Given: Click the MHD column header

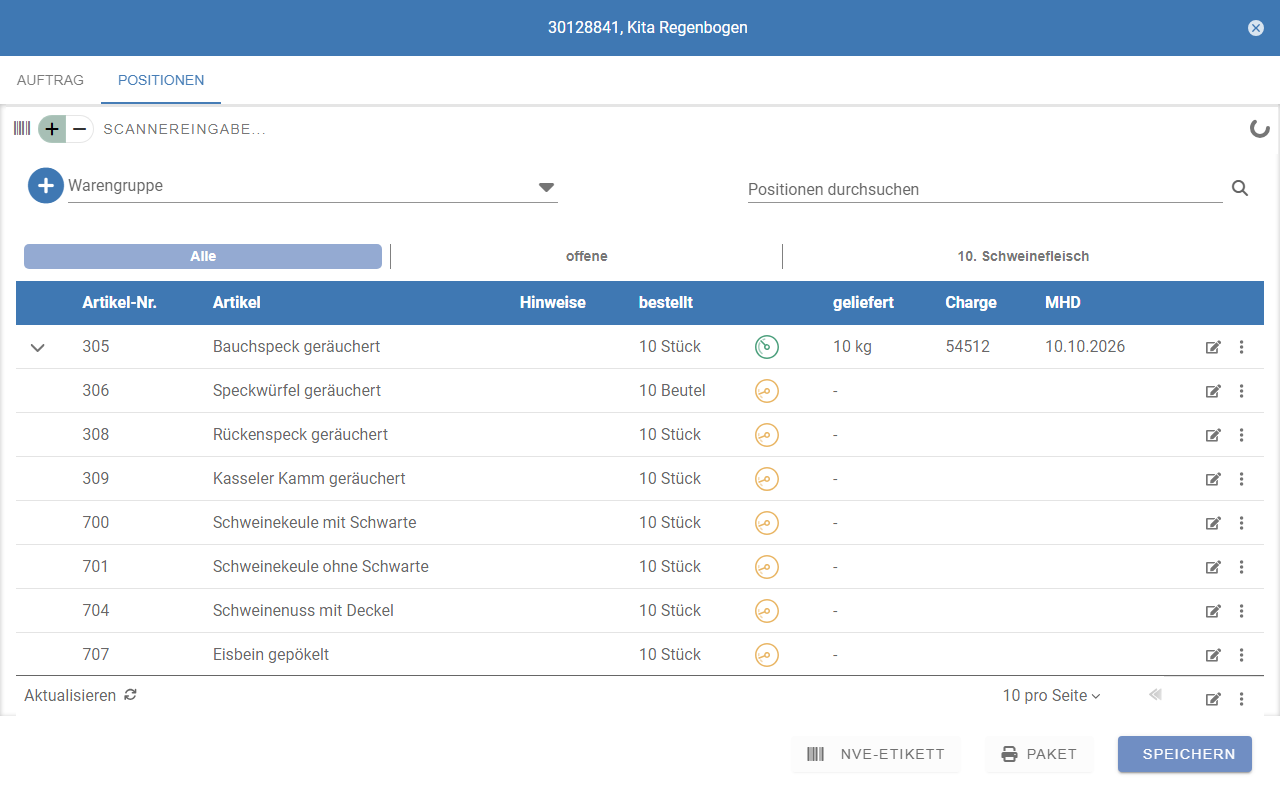Looking at the screenshot, I should [x=1063, y=302].
